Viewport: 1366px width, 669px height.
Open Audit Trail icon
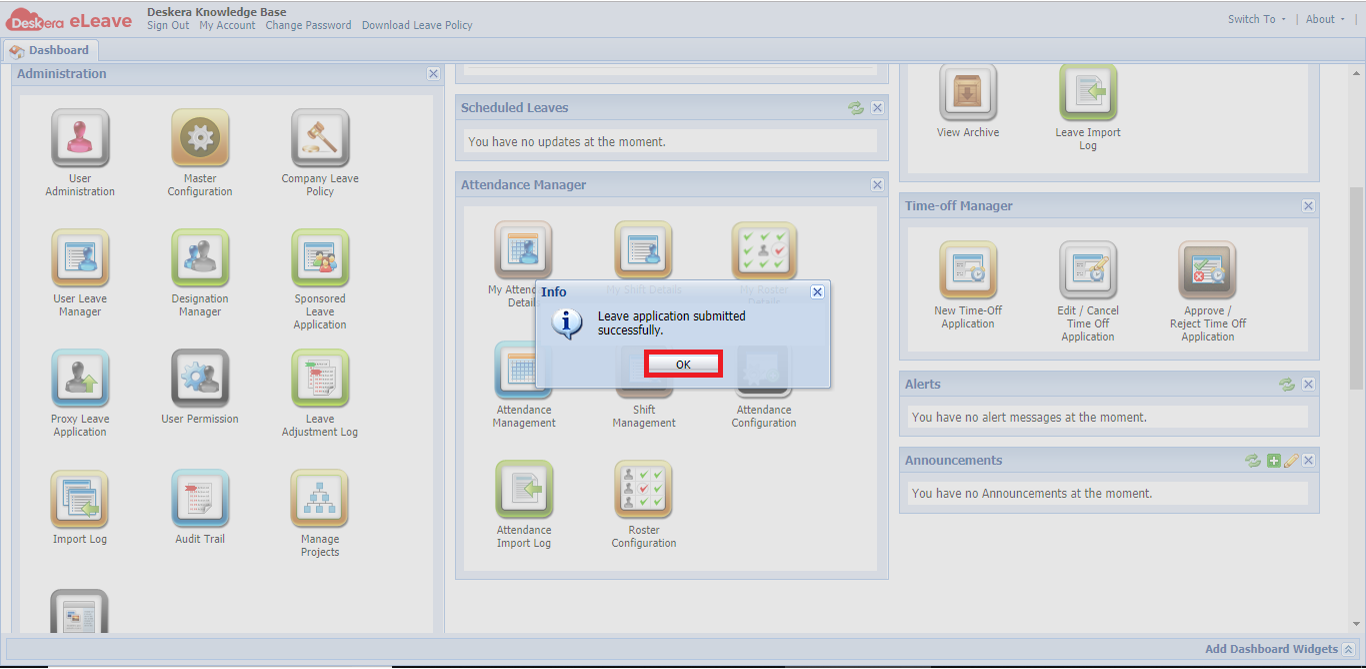point(200,498)
